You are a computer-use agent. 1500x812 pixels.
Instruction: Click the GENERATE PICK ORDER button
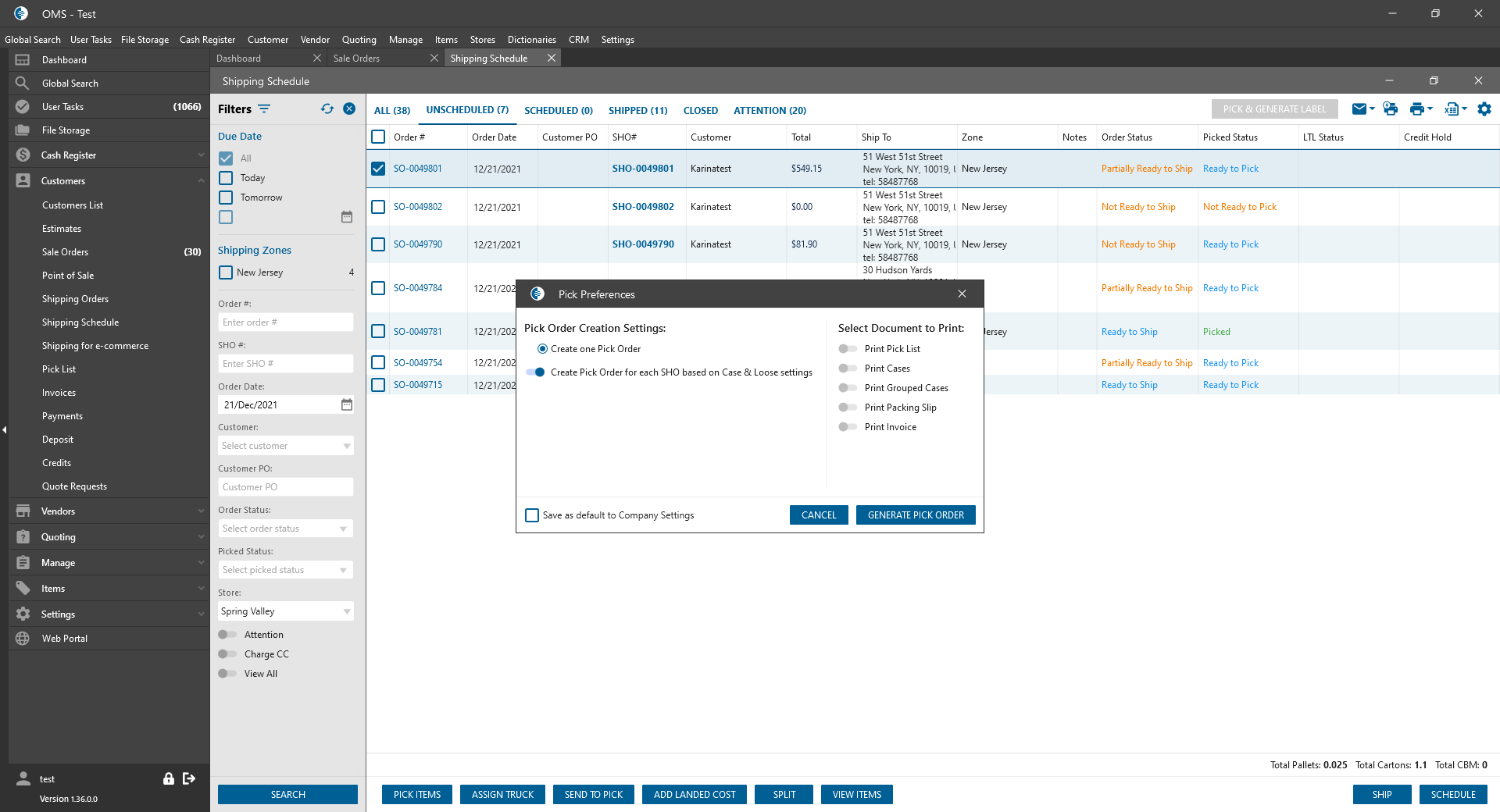[x=916, y=515]
